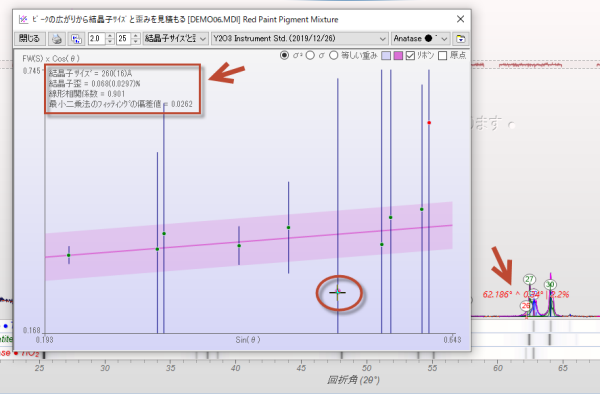Click the spinner arrows on the 25 field
The height and width of the screenshot is (394, 600).
pyautogui.click(x=136, y=39)
